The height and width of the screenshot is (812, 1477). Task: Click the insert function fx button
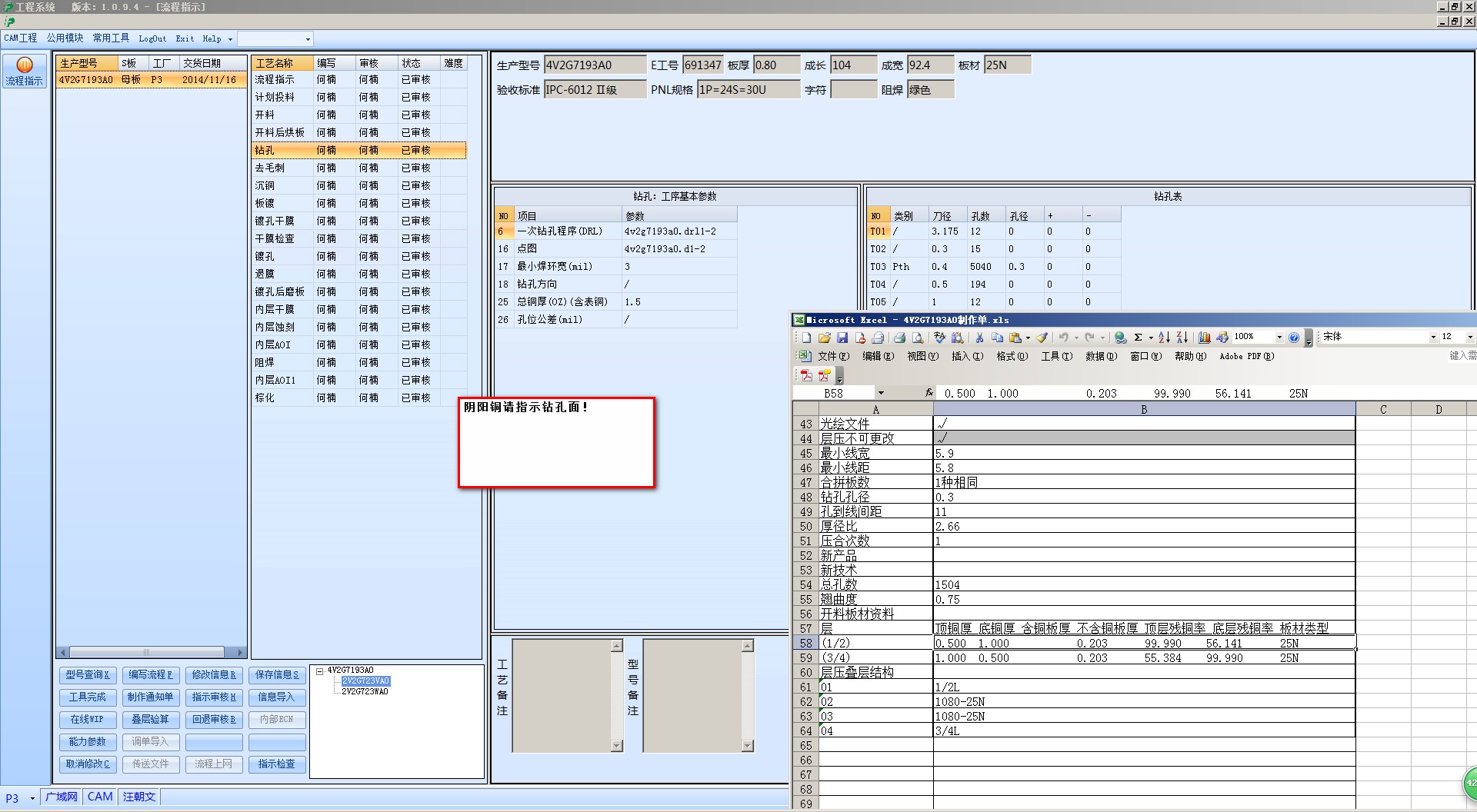point(929,393)
